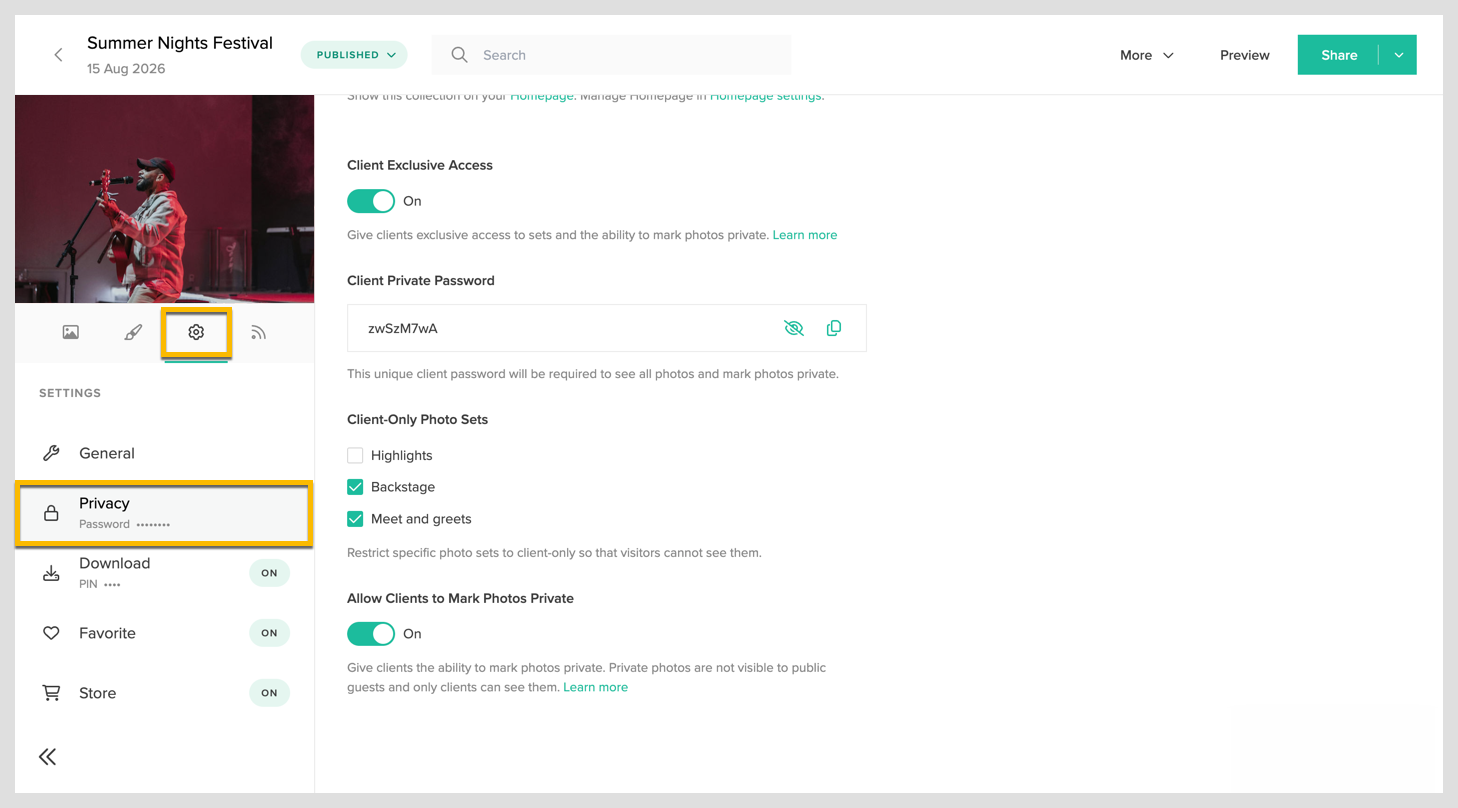Click the search magnifier icon
This screenshot has height=808, width=1458.
(x=459, y=55)
